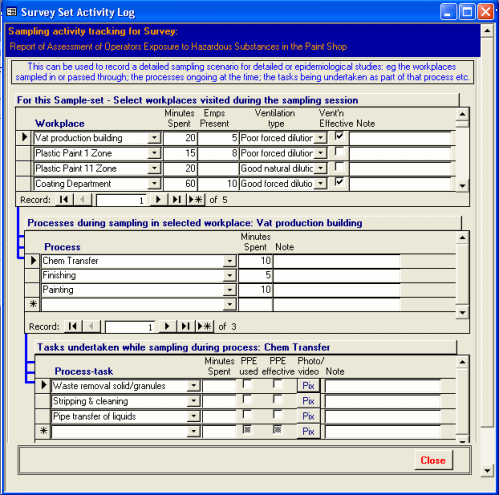Open Pix button on new task row
The width and height of the screenshot is (499, 495).
tap(308, 431)
